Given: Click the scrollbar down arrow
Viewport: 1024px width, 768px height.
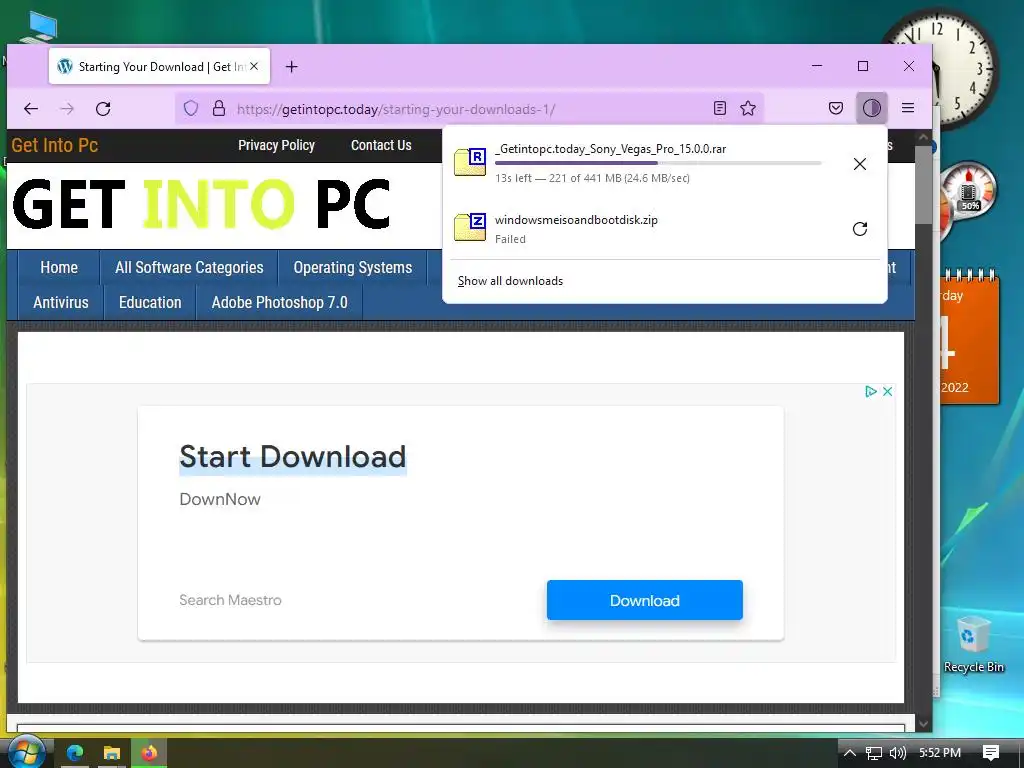Looking at the screenshot, I should click(923, 723).
